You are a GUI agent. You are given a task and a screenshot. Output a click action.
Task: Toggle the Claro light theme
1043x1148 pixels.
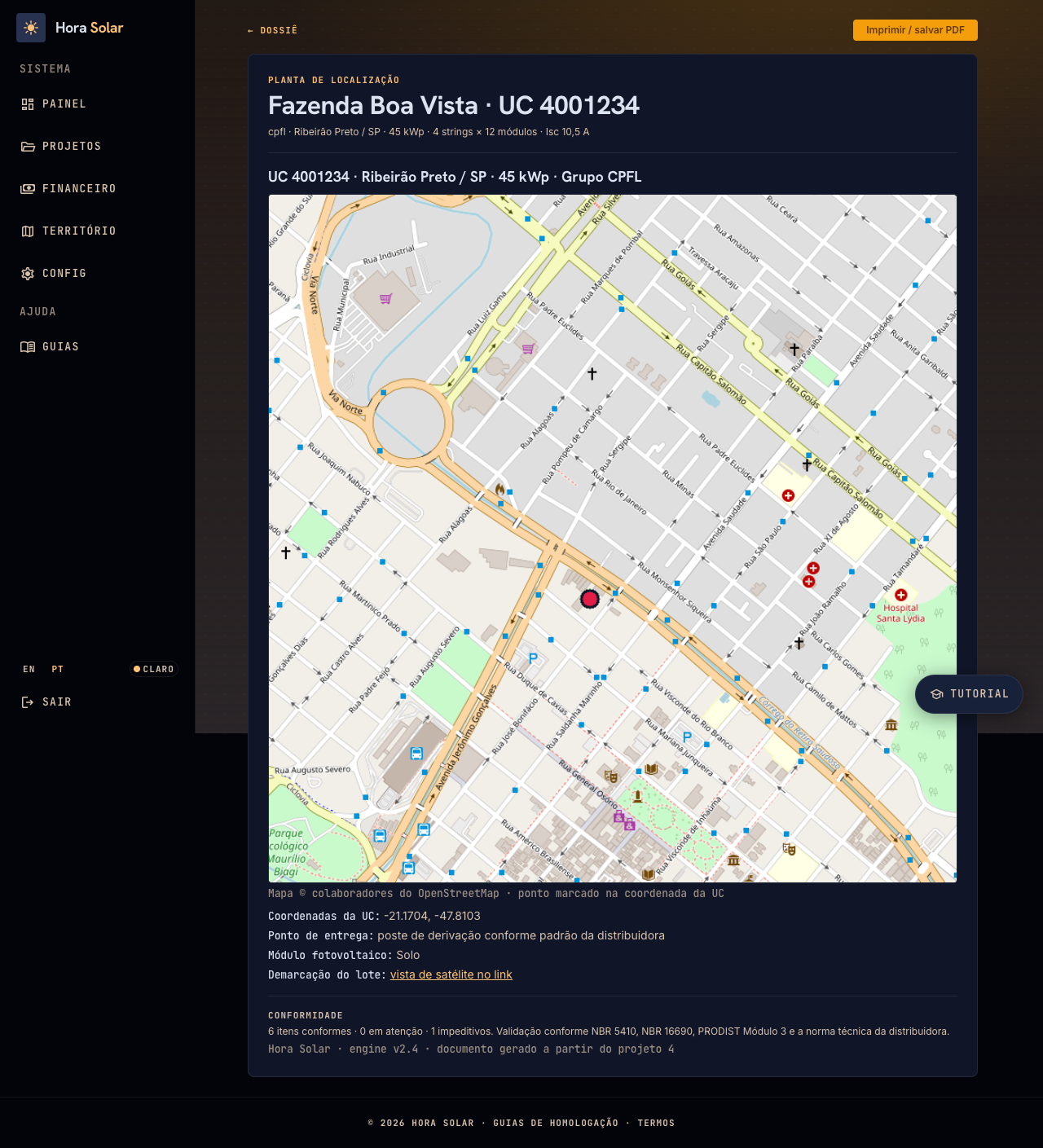(x=154, y=669)
